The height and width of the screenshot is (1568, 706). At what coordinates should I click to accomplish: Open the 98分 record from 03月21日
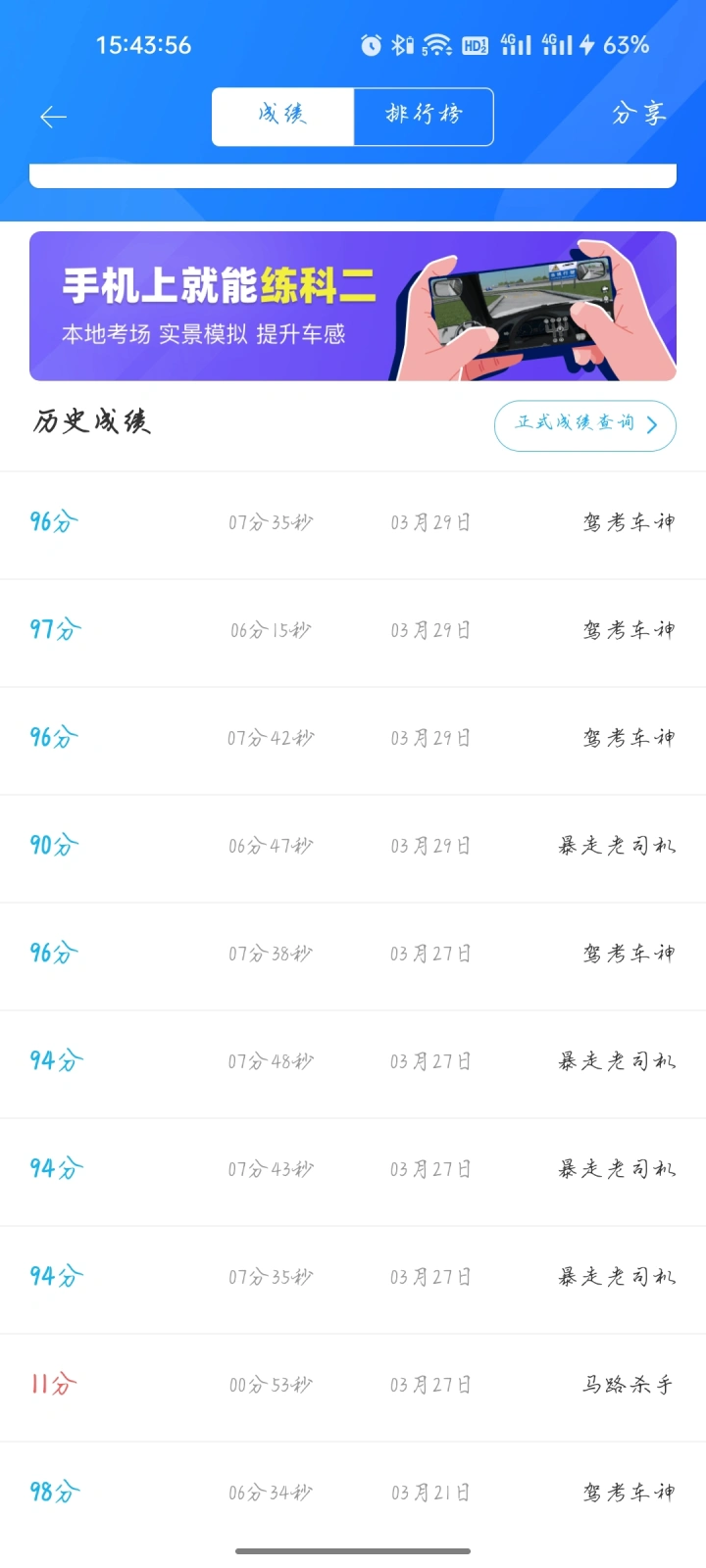click(353, 1494)
